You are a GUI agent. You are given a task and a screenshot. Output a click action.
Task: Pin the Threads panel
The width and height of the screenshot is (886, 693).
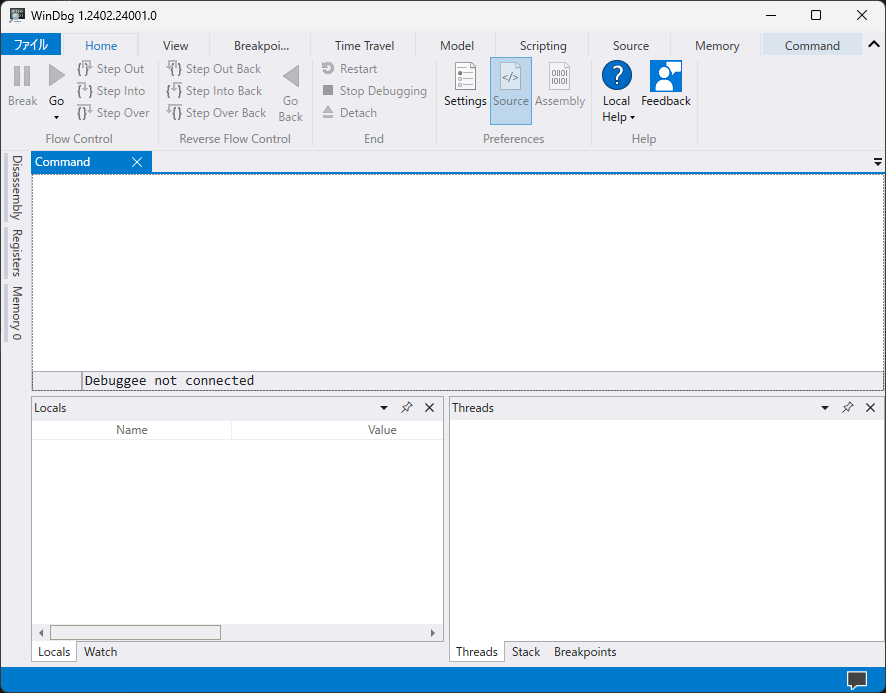pos(847,408)
